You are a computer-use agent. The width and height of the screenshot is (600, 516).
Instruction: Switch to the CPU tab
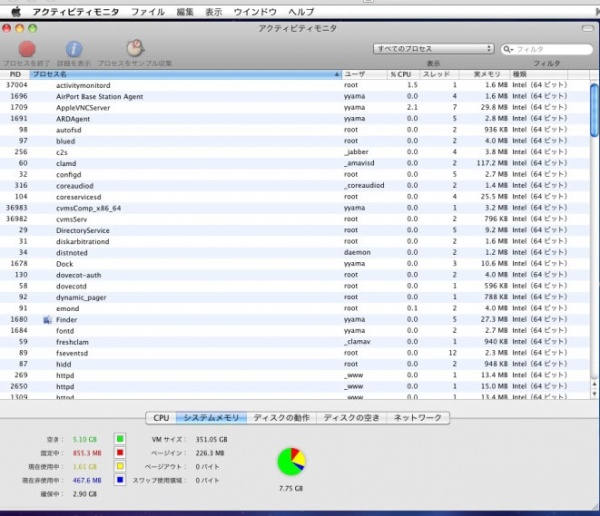(x=161, y=418)
